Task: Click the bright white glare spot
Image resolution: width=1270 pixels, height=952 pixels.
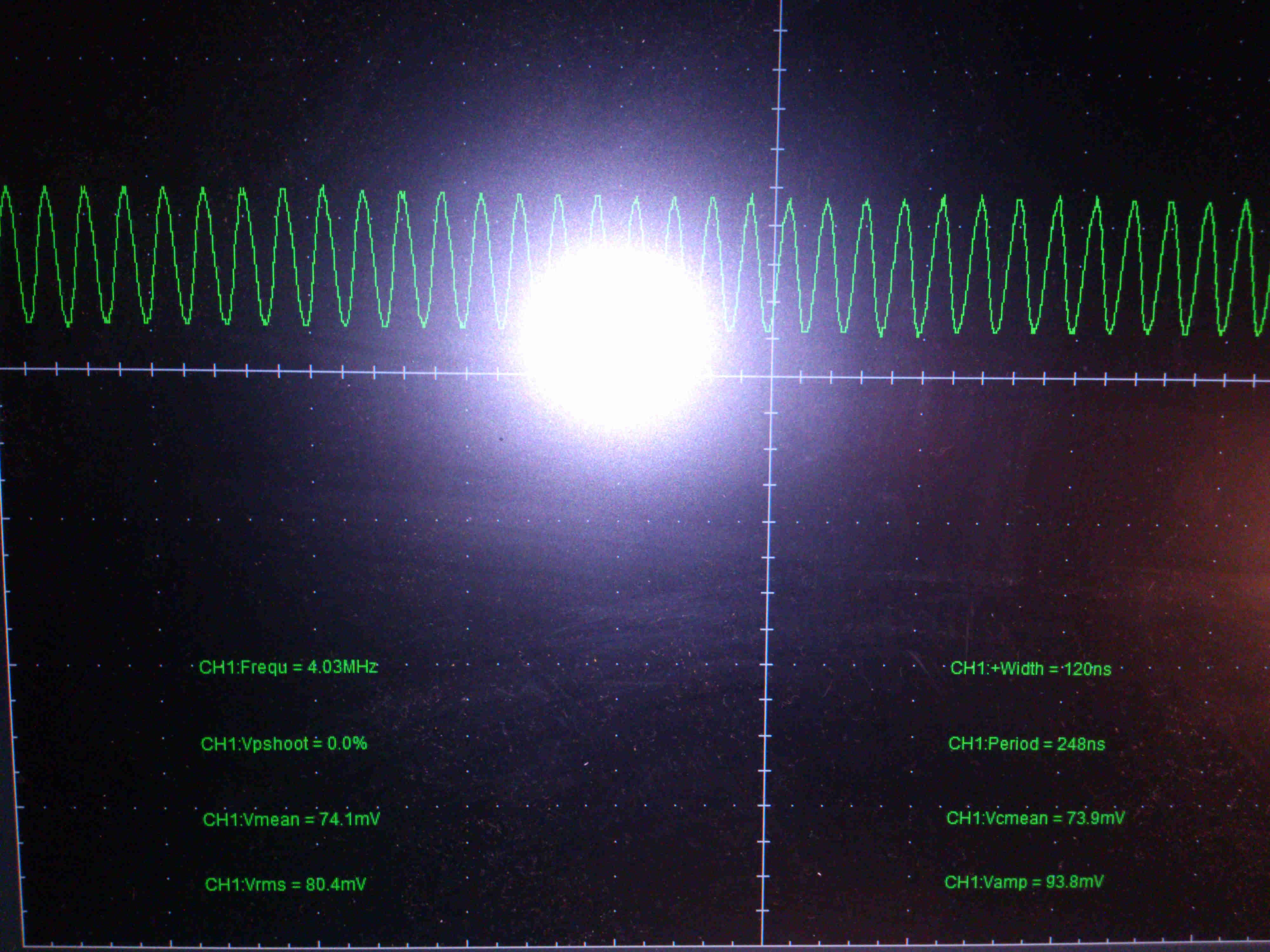Action: point(616,339)
